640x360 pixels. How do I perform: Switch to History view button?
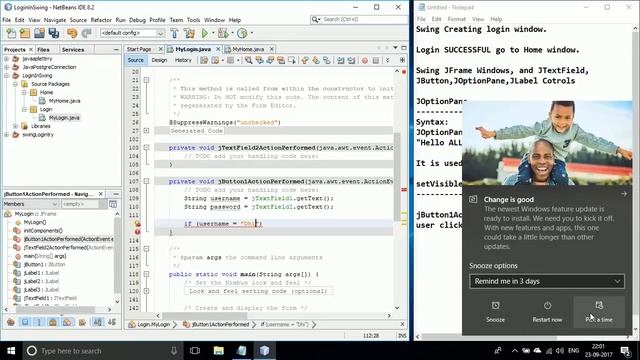pos(183,60)
